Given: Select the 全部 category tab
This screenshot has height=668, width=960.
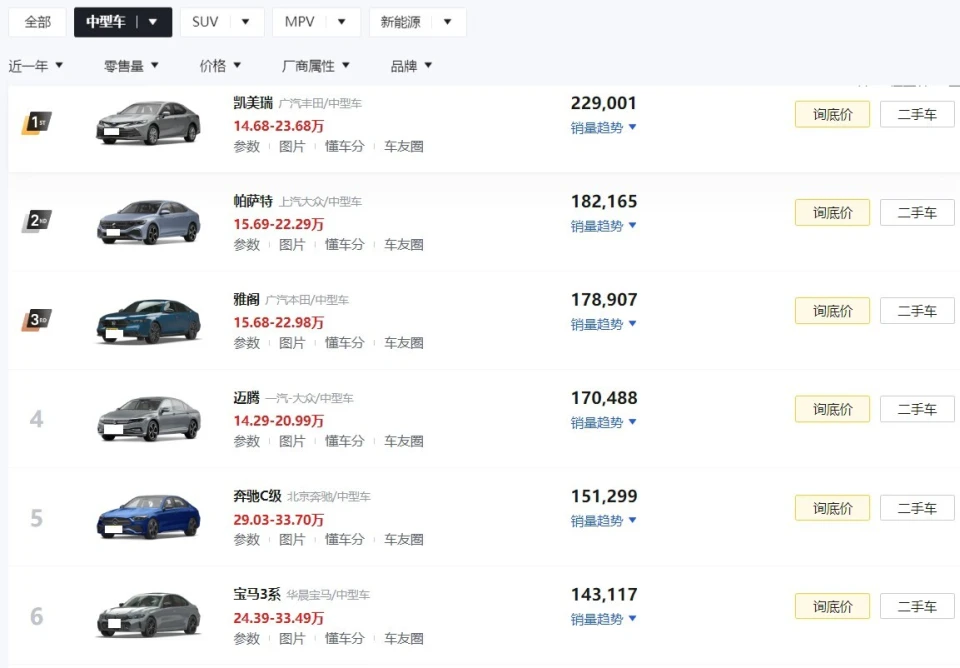Looking at the screenshot, I should pos(37,22).
